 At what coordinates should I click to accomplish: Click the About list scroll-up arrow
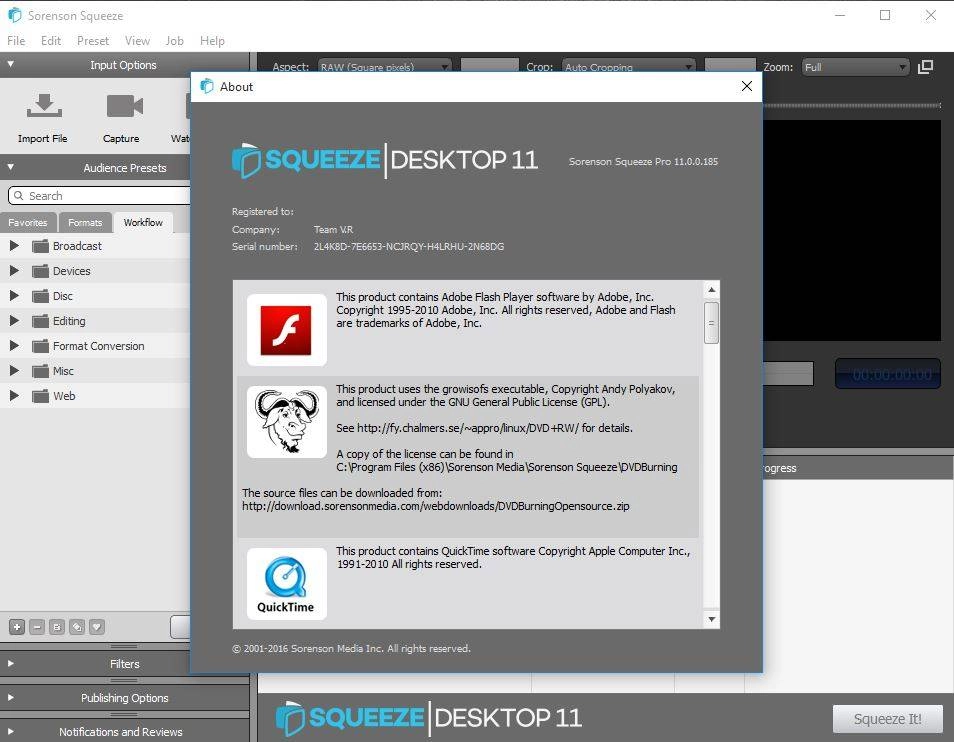[711, 290]
